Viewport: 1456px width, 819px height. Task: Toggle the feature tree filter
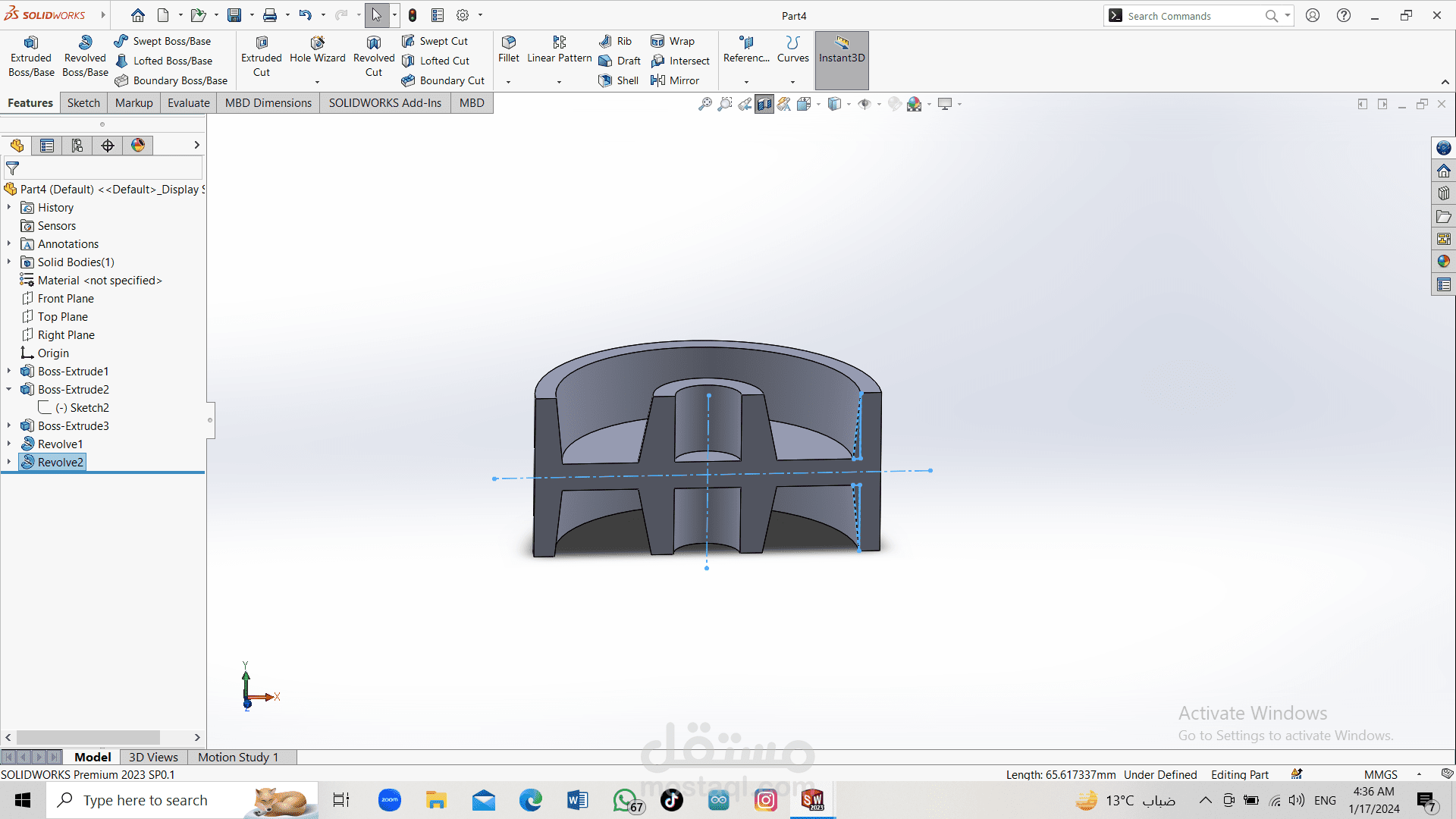pyautogui.click(x=13, y=168)
